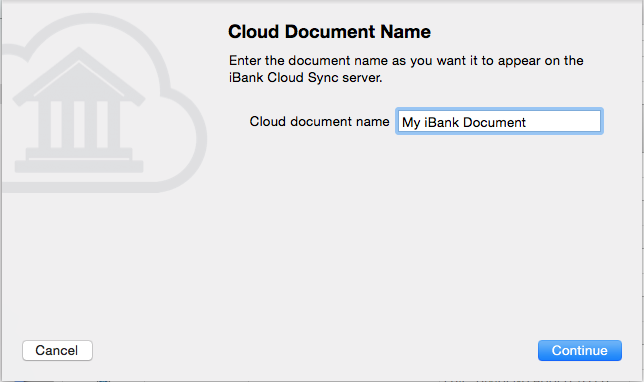Click the 'iBank Cloud Sync server.' text line
Image resolution: width=644 pixels, height=382 pixels.
(306, 78)
